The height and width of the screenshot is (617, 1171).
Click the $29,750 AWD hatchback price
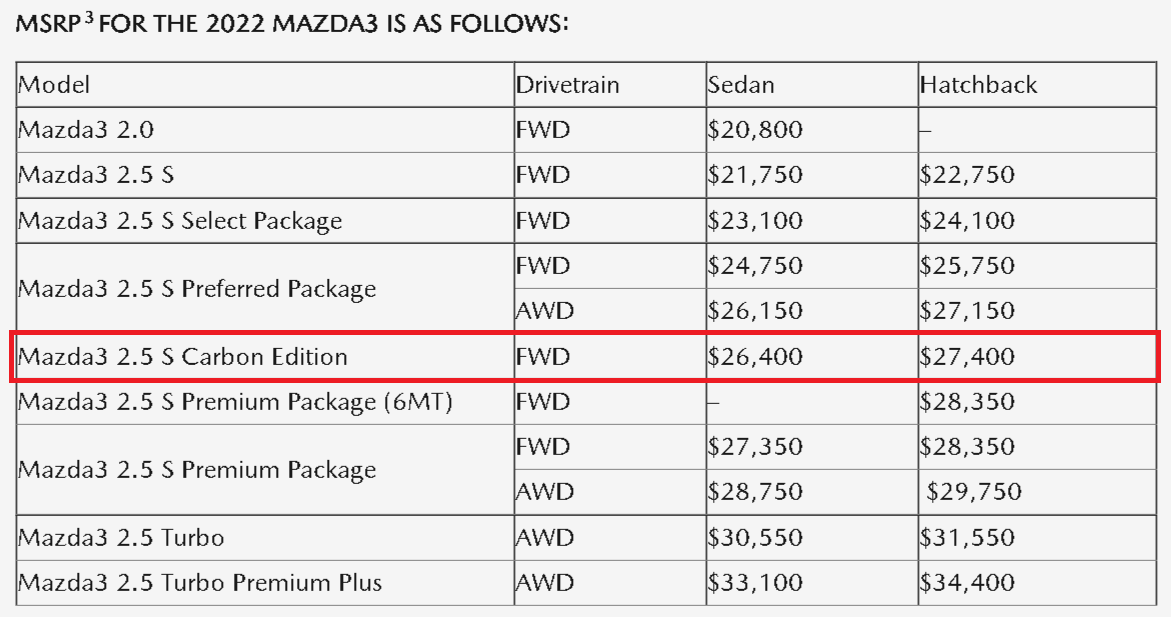[974, 492]
